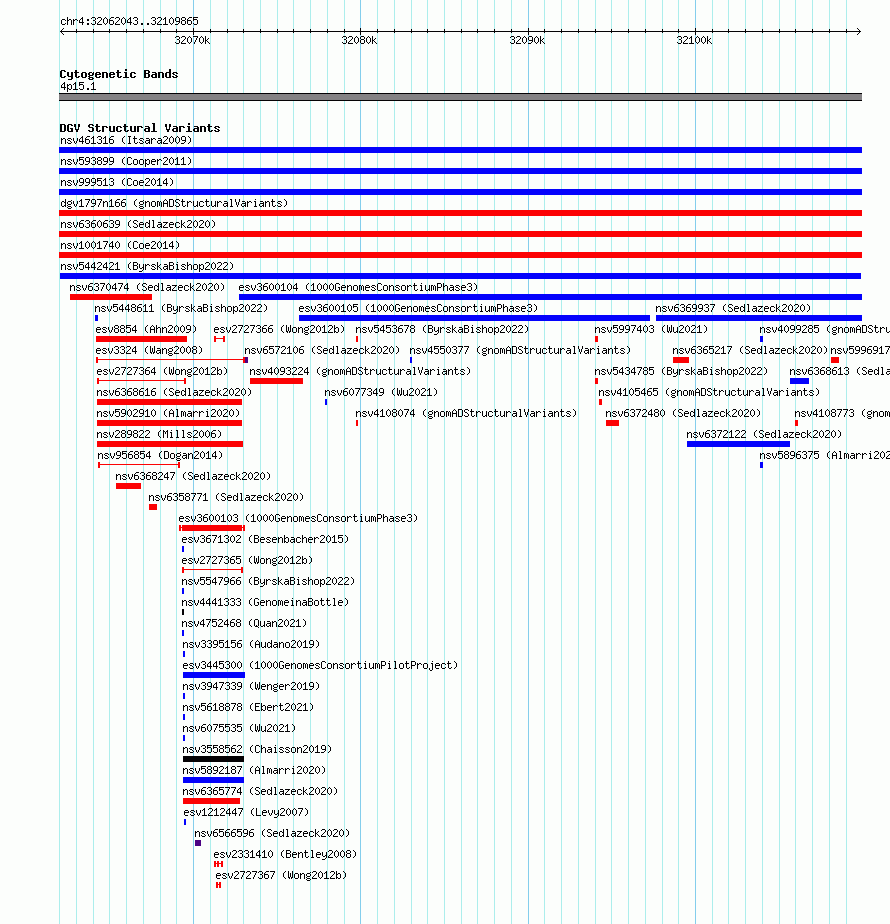The height and width of the screenshot is (924, 890).
Task: Click the blue nsv6372122 (Sedlazeck2020) bar
Action: pos(738,444)
